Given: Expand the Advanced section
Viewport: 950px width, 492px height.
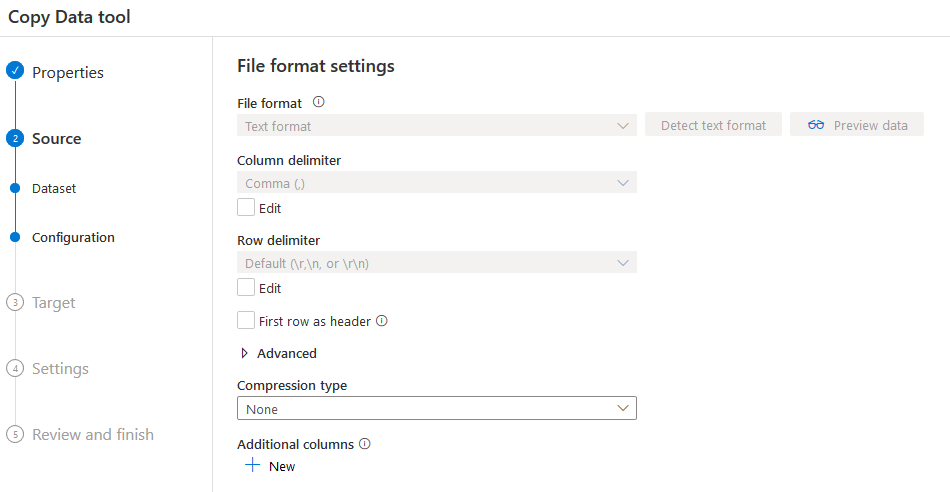Looking at the screenshot, I should [278, 353].
